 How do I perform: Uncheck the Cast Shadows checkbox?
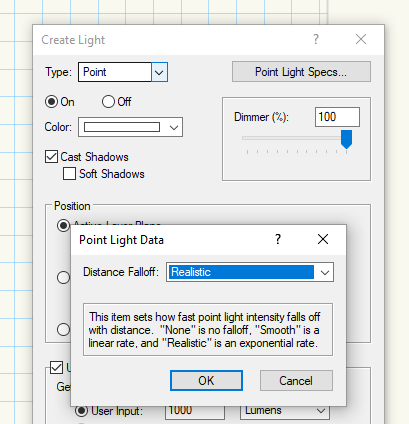[51, 156]
